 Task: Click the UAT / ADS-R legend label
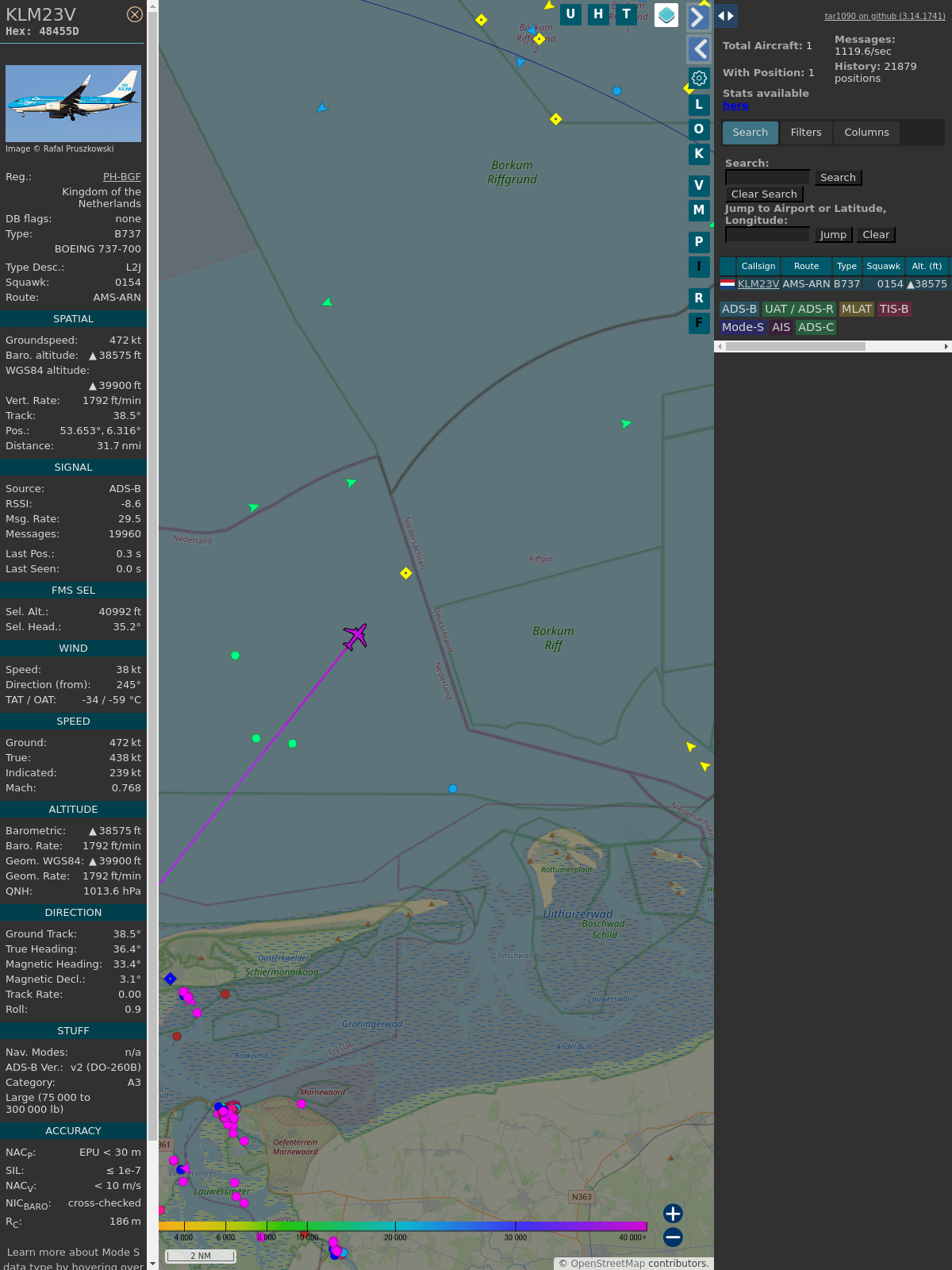coord(799,309)
